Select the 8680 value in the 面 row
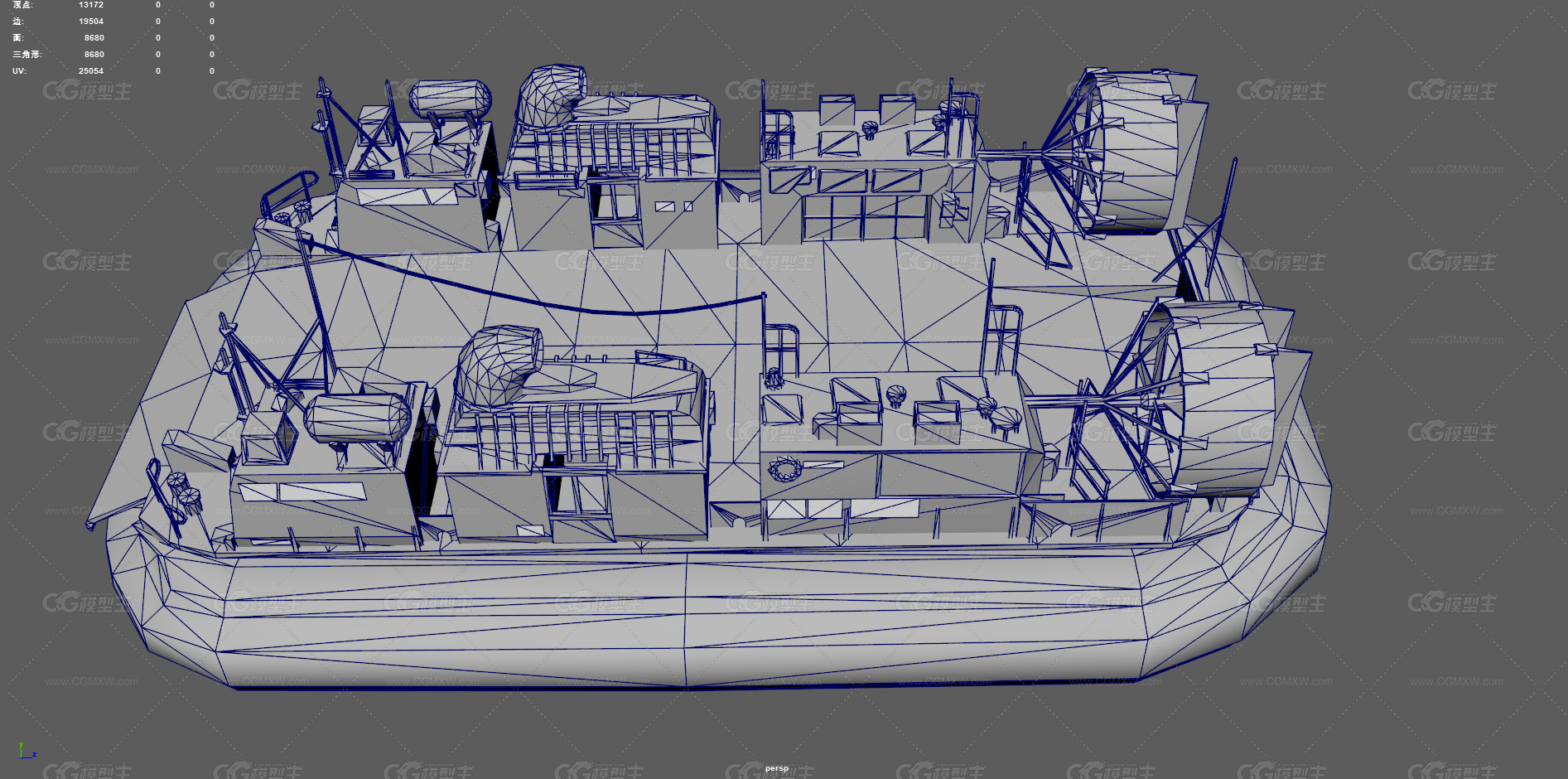The height and width of the screenshot is (779, 1568). (x=94, y=38)
